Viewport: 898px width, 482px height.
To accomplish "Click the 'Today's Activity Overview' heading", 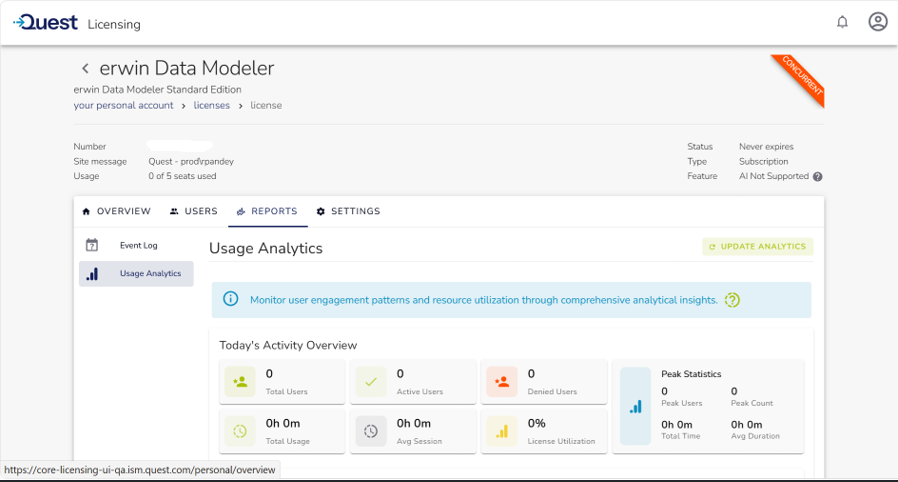I will [288, 345].
